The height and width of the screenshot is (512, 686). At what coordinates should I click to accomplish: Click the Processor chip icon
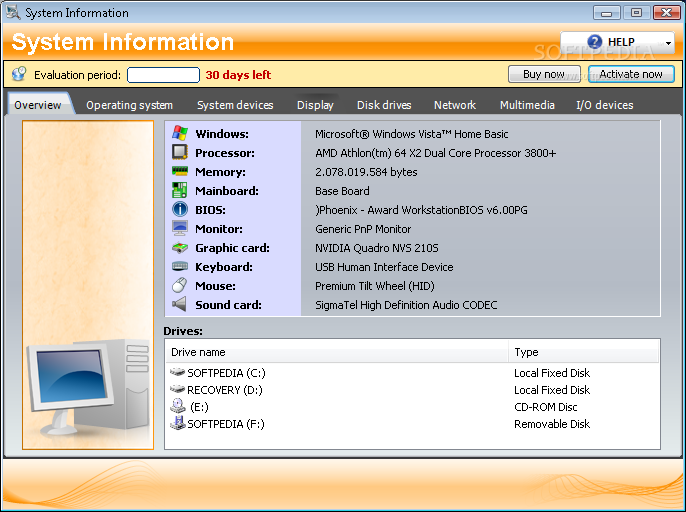180,152
